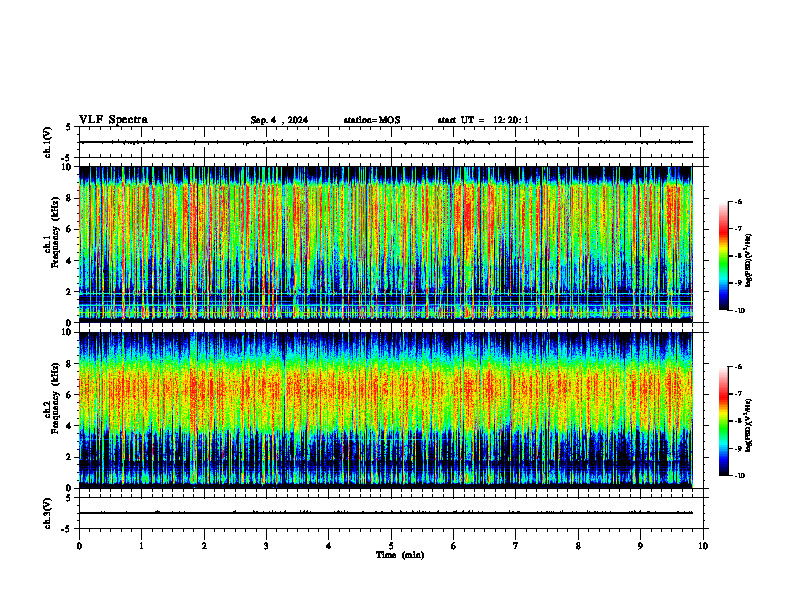Click the ch.1 colorbar log(PSD) unit label

(x=749, y=261)
